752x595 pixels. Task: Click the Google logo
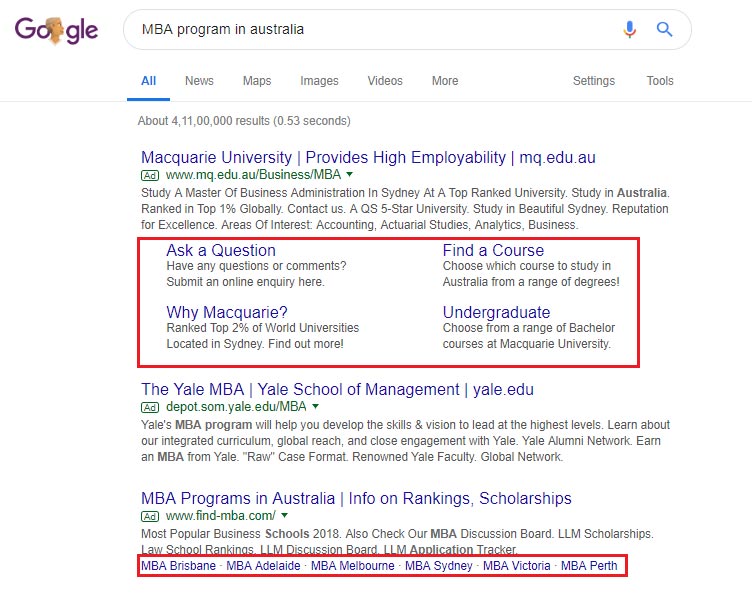click(56, 31)
